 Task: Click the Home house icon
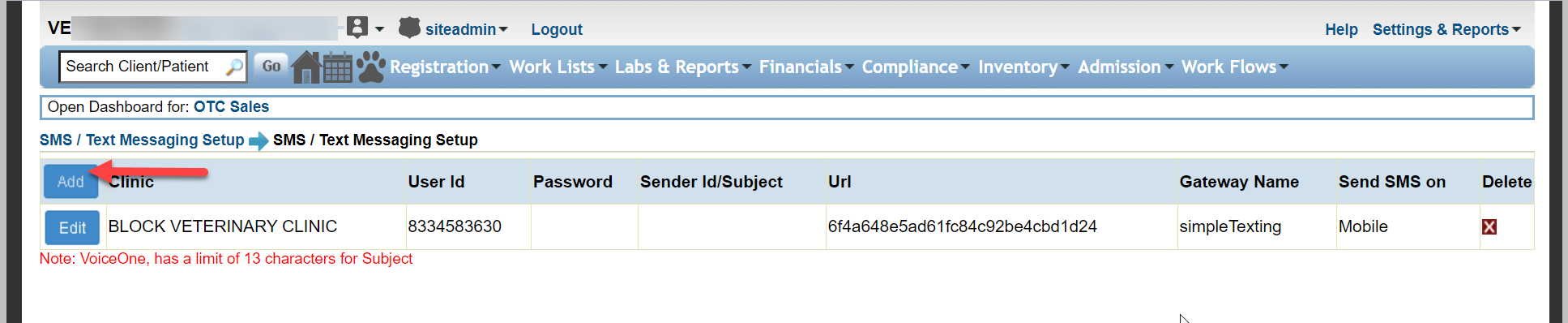tap(306, 67)
